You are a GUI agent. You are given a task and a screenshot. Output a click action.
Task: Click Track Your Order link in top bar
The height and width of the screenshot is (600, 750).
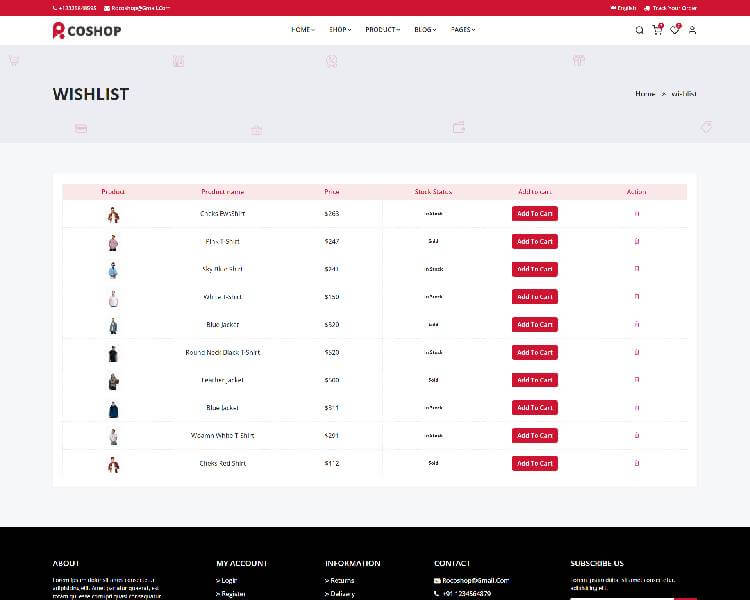click(x=675, y=8)
